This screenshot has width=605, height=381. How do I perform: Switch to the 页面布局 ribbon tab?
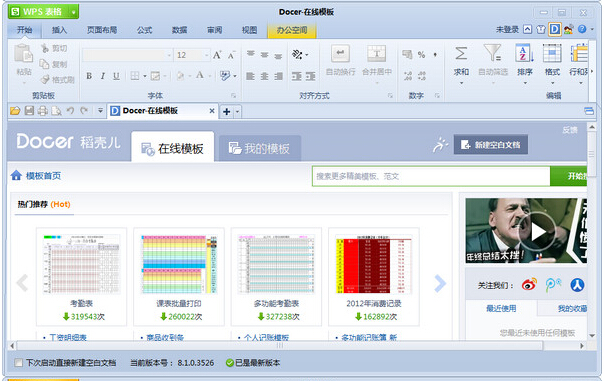[102, 30]
